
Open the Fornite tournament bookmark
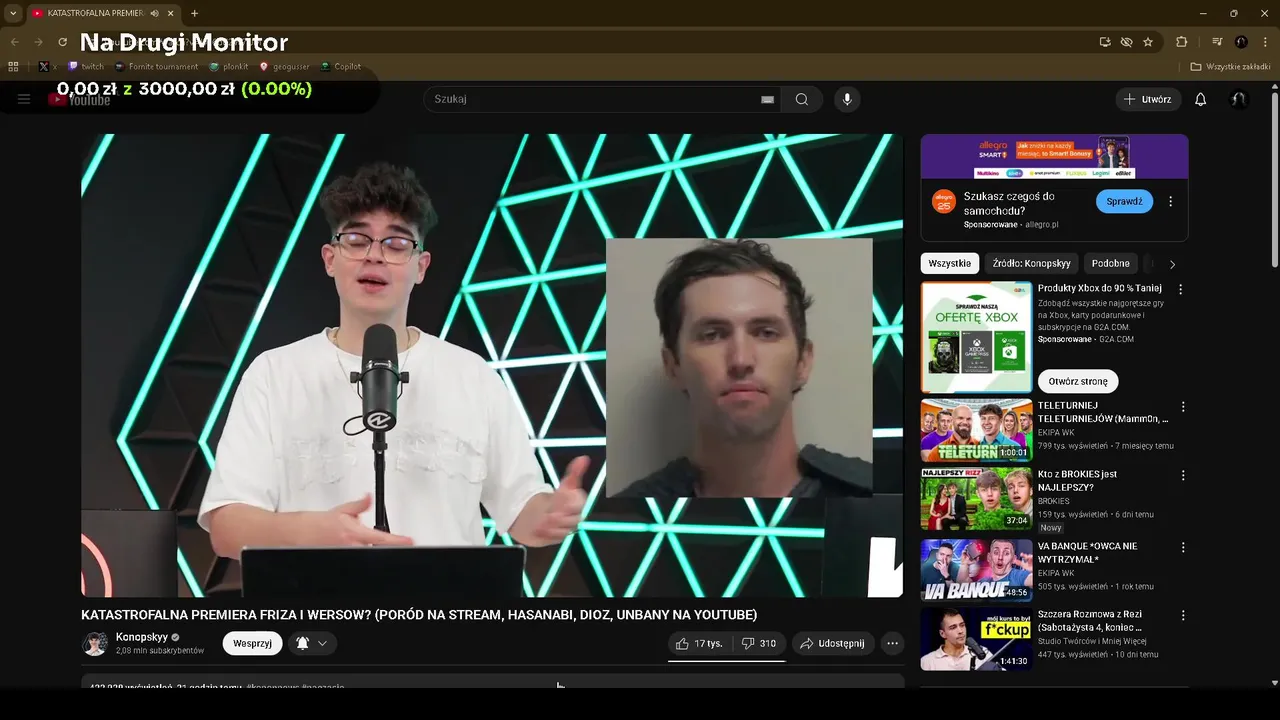156,67
